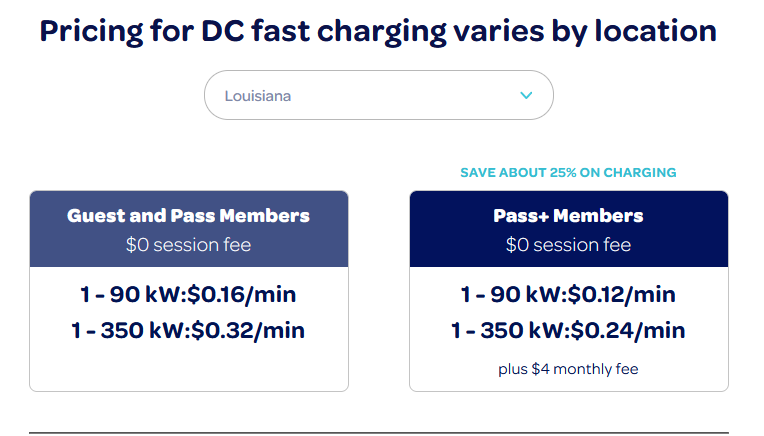Click the plus $4 monthly fee note

(568, 369)
